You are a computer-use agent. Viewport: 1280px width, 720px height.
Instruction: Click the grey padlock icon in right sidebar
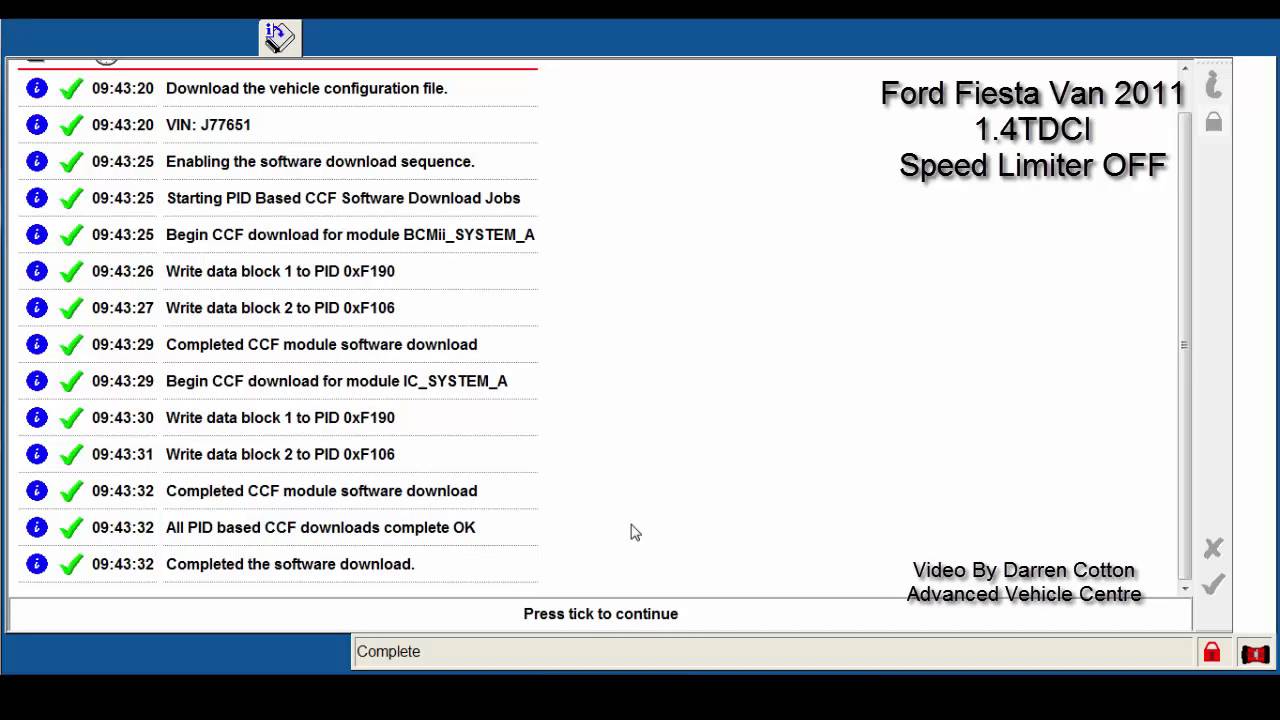[1213, 122]
